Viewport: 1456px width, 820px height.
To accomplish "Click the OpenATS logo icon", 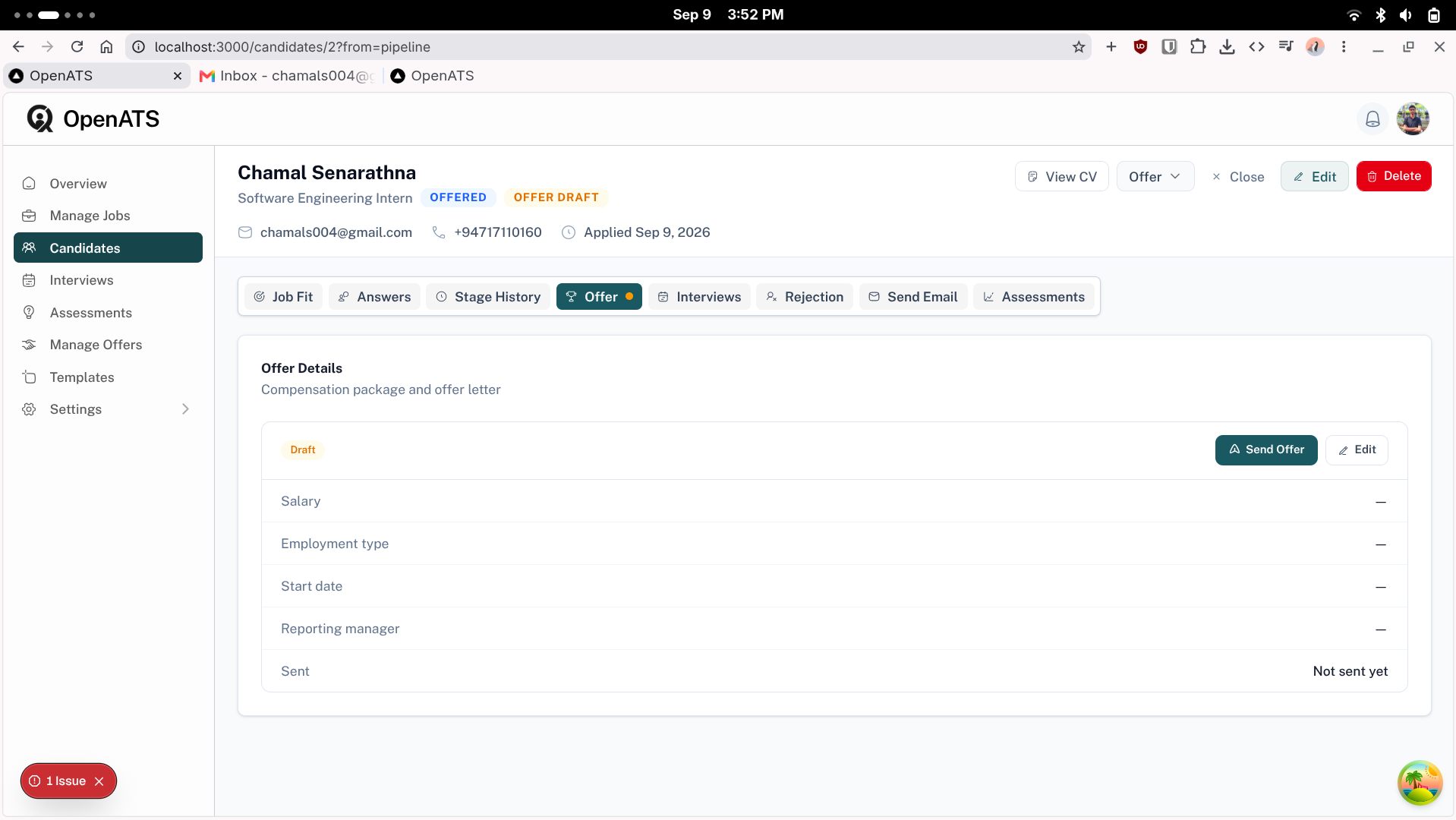I will coord(40,118).
